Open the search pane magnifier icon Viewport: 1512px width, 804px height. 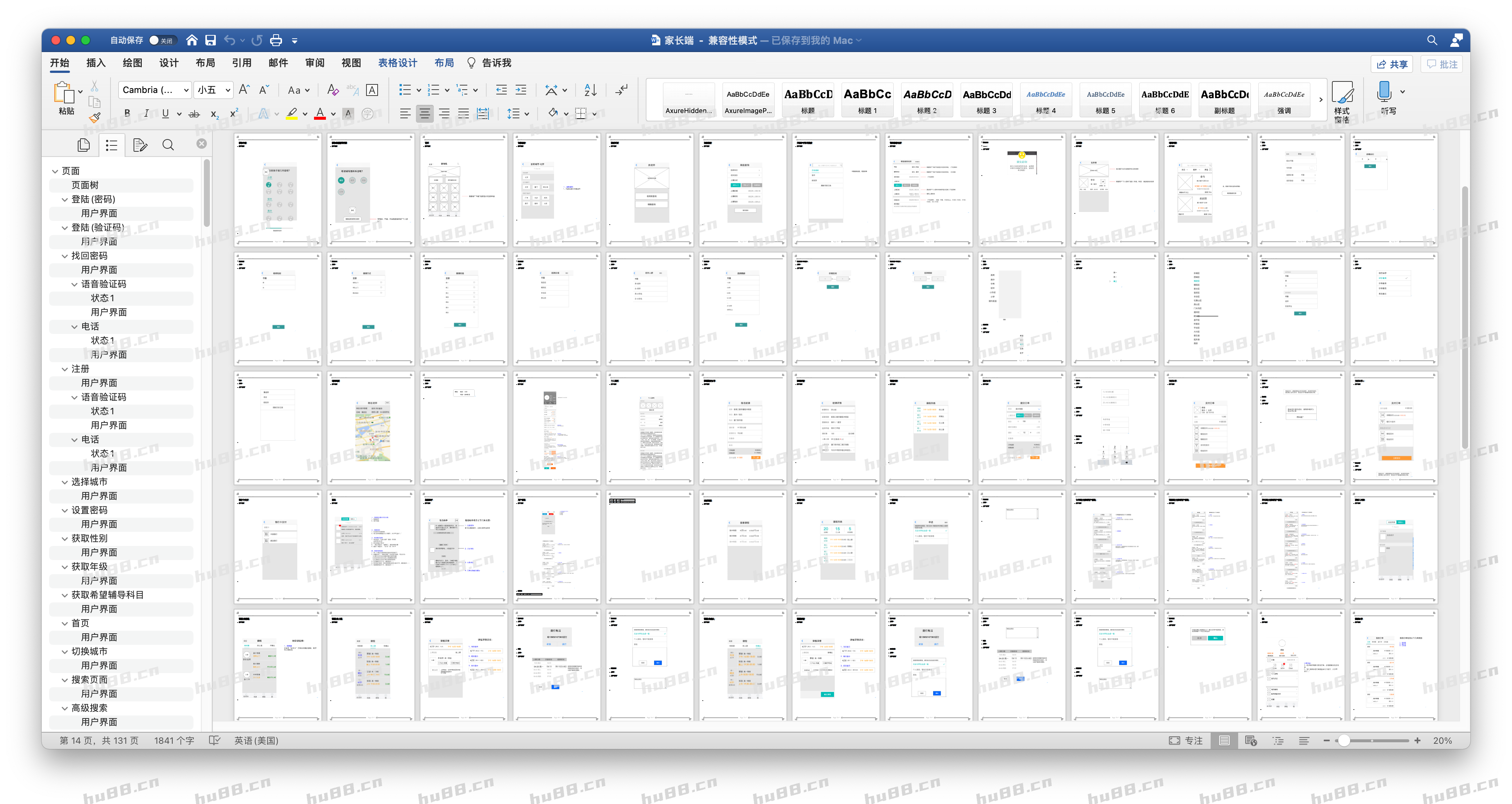168,145
